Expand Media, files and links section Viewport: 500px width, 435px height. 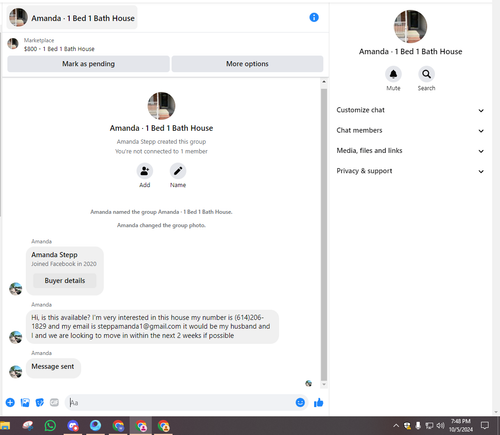point(410,151)
